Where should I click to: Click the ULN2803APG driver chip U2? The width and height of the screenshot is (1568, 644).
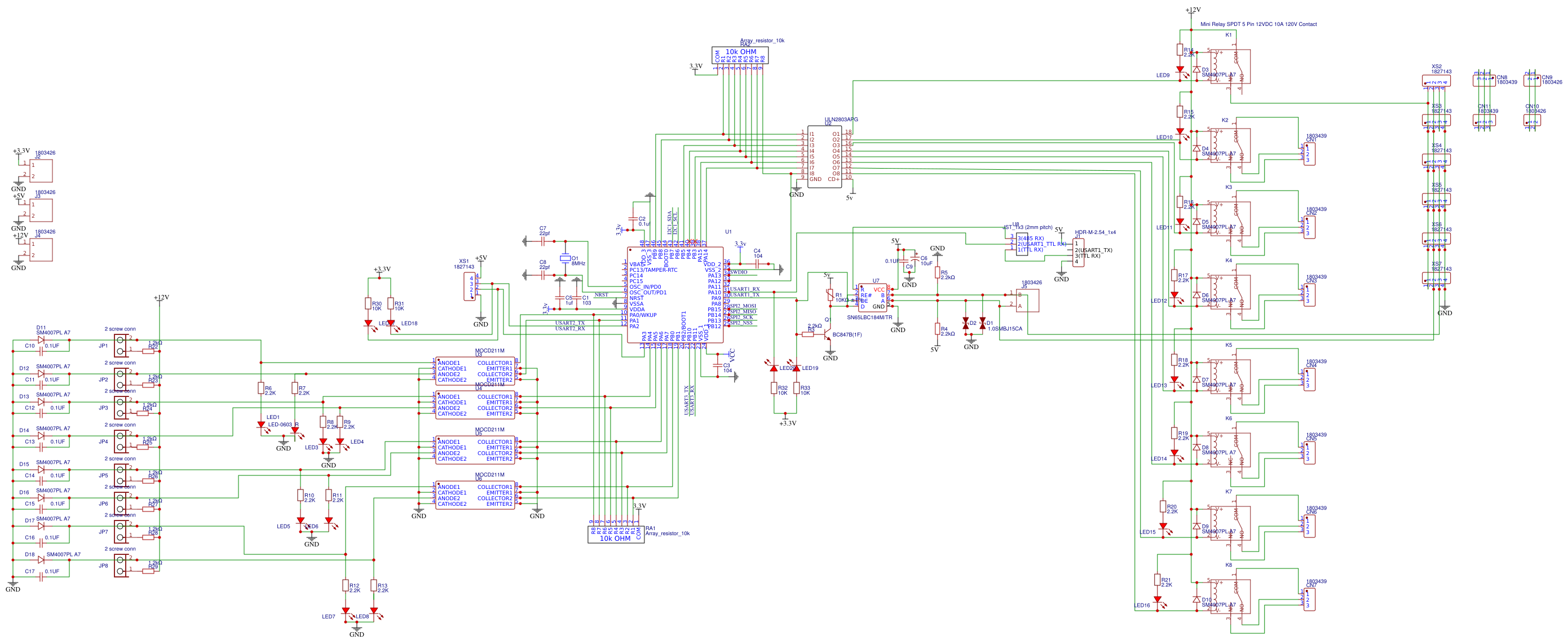[824, 156]
